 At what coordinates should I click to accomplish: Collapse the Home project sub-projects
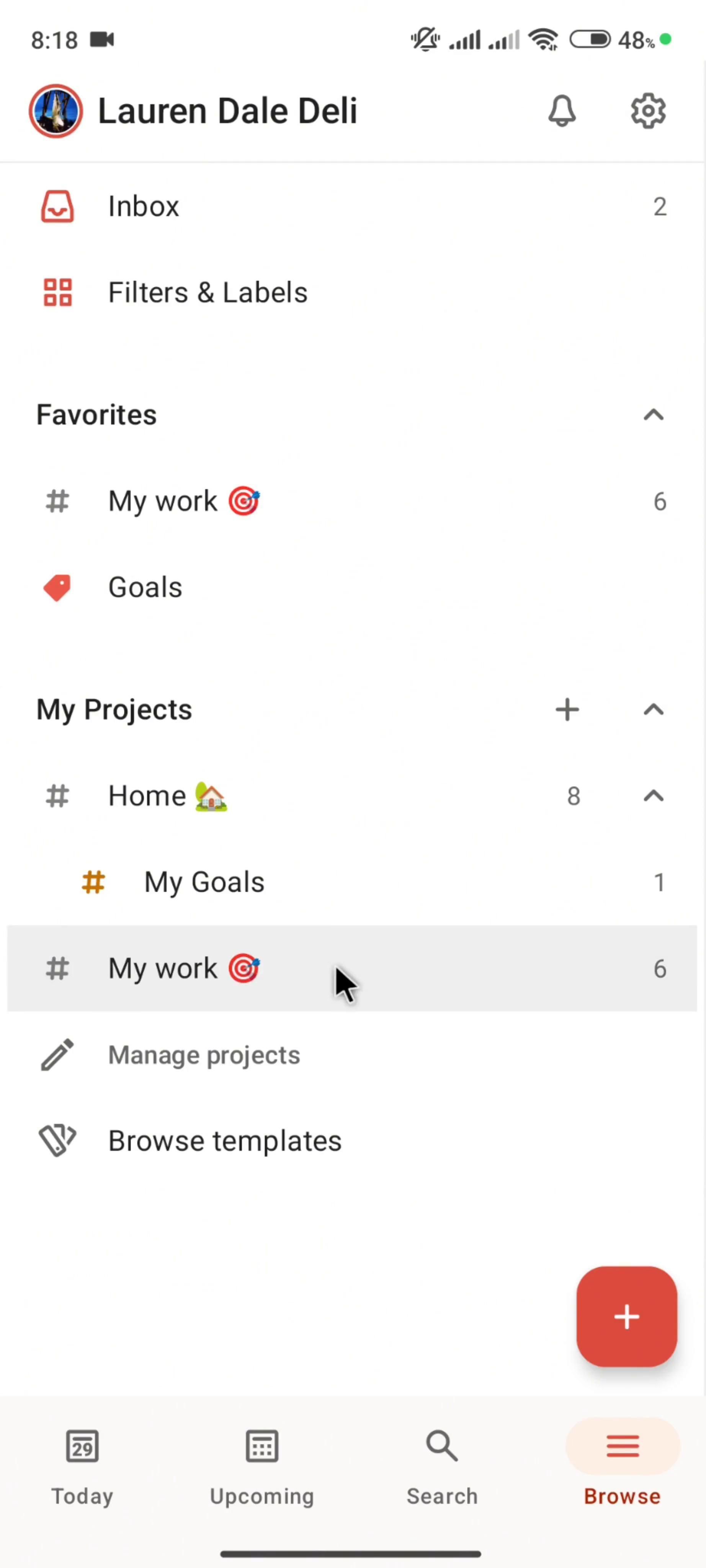click(653, 796)
